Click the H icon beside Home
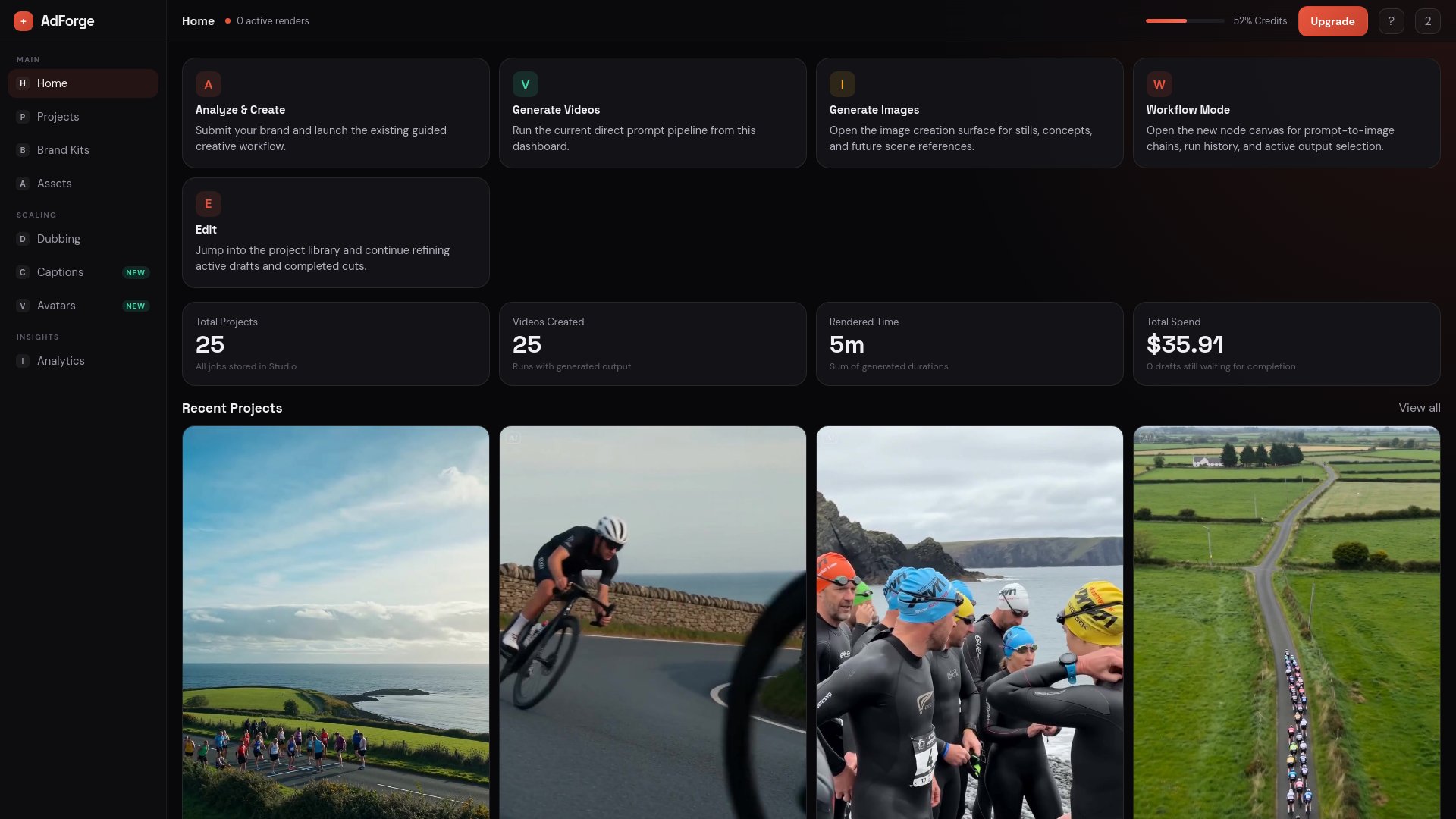This screenshot has width=1456, height=819. (x=23, y=83)
